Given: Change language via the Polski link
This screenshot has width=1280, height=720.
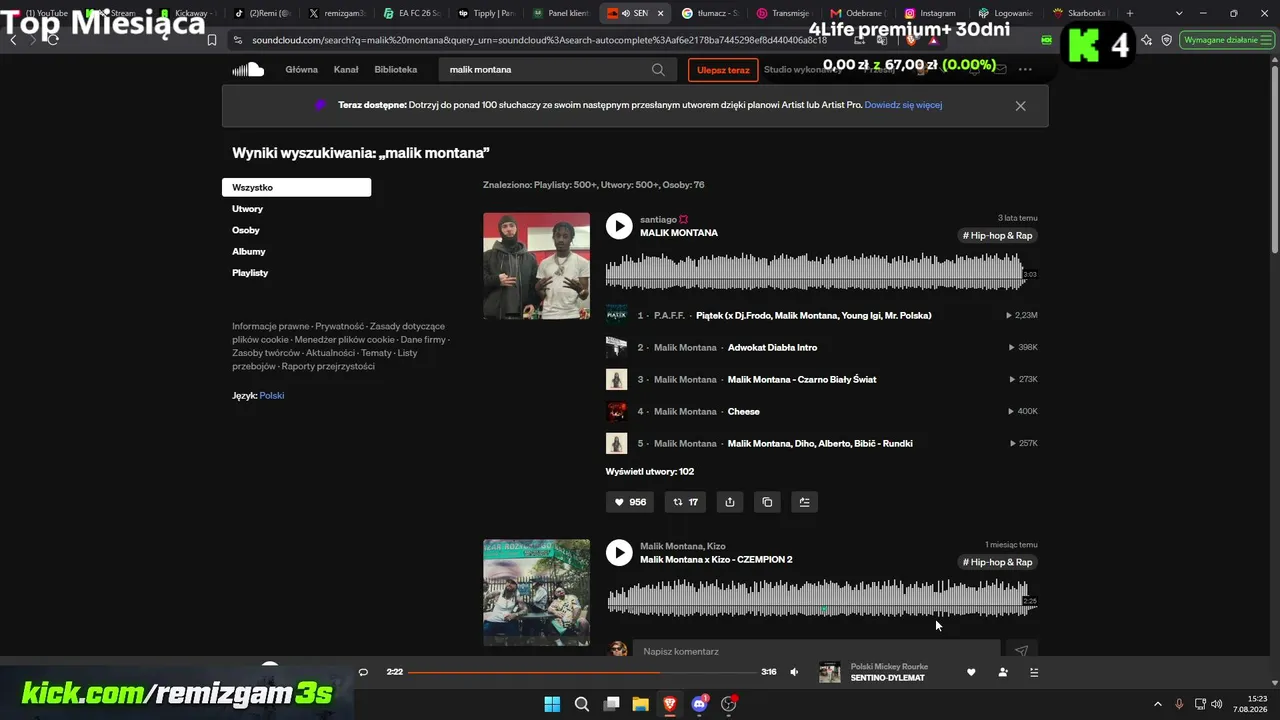Looking at the screenshot, I should tap(272, 395).
